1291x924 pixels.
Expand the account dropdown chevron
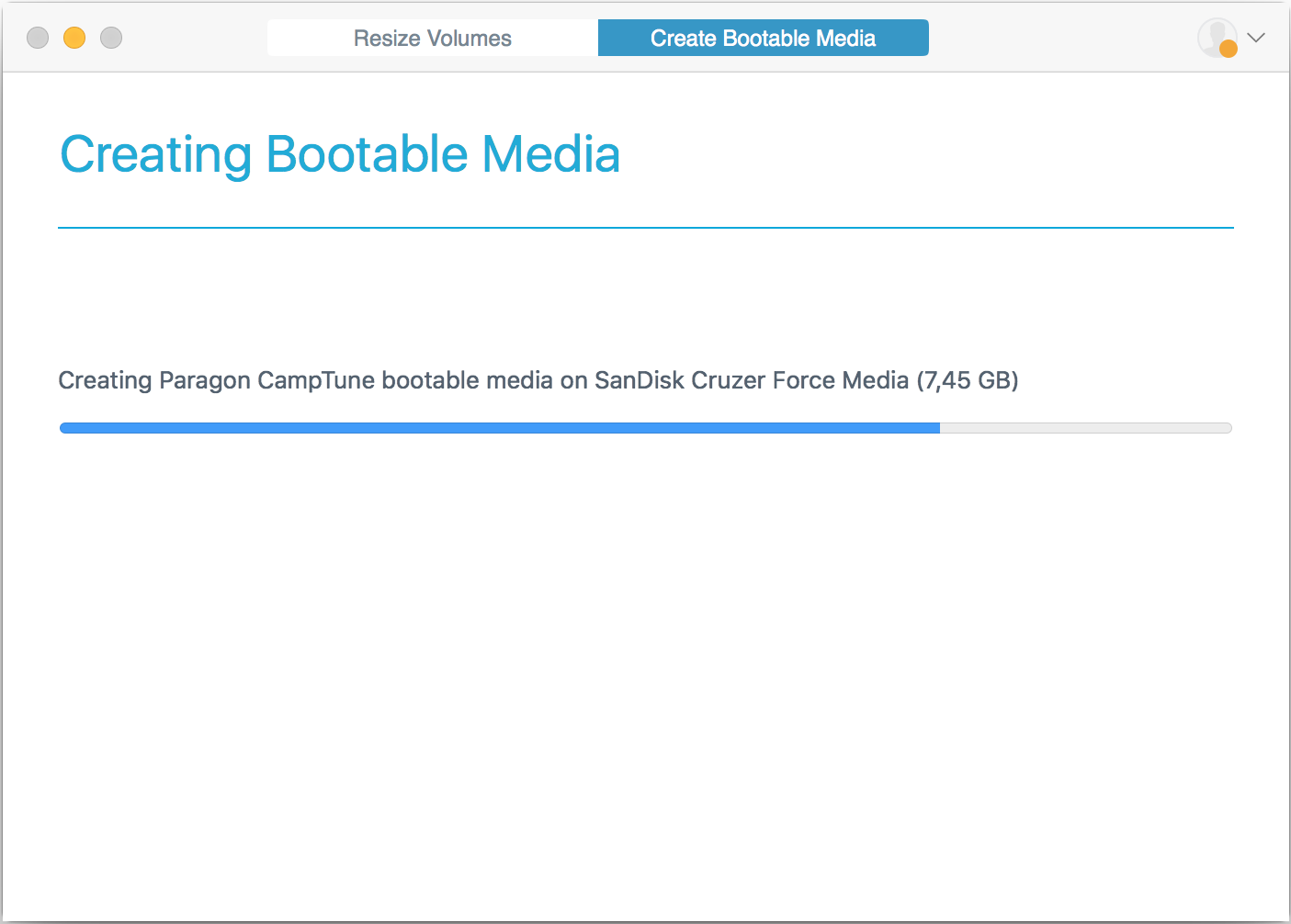1256,38
